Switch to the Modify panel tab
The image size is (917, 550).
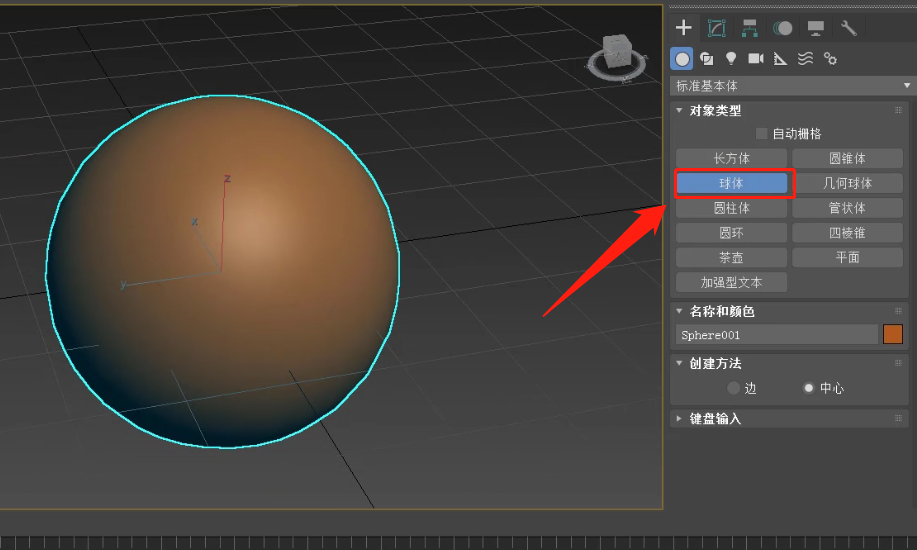[x=716, y=28]
